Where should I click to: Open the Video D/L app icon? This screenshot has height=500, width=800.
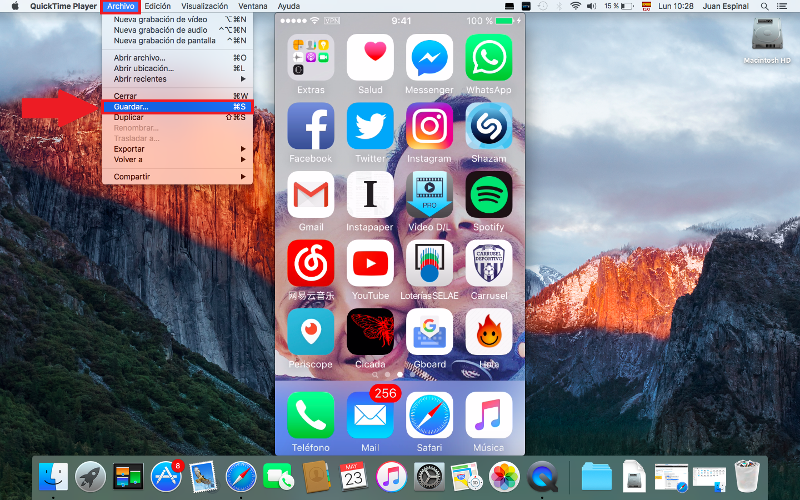(429, 194)
